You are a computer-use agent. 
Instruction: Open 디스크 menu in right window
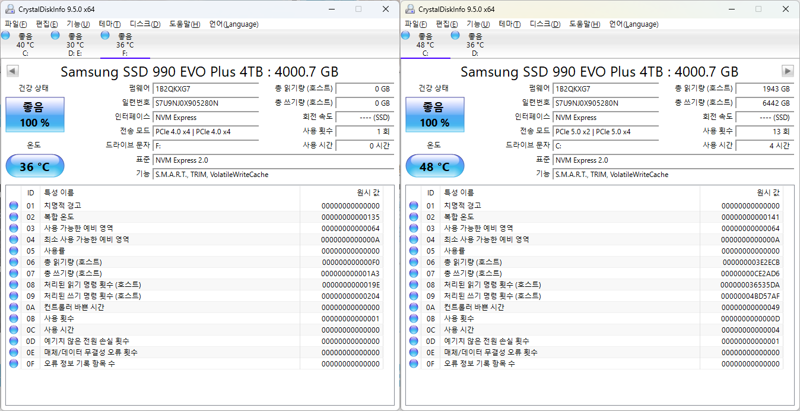click(x=545, y=24)
